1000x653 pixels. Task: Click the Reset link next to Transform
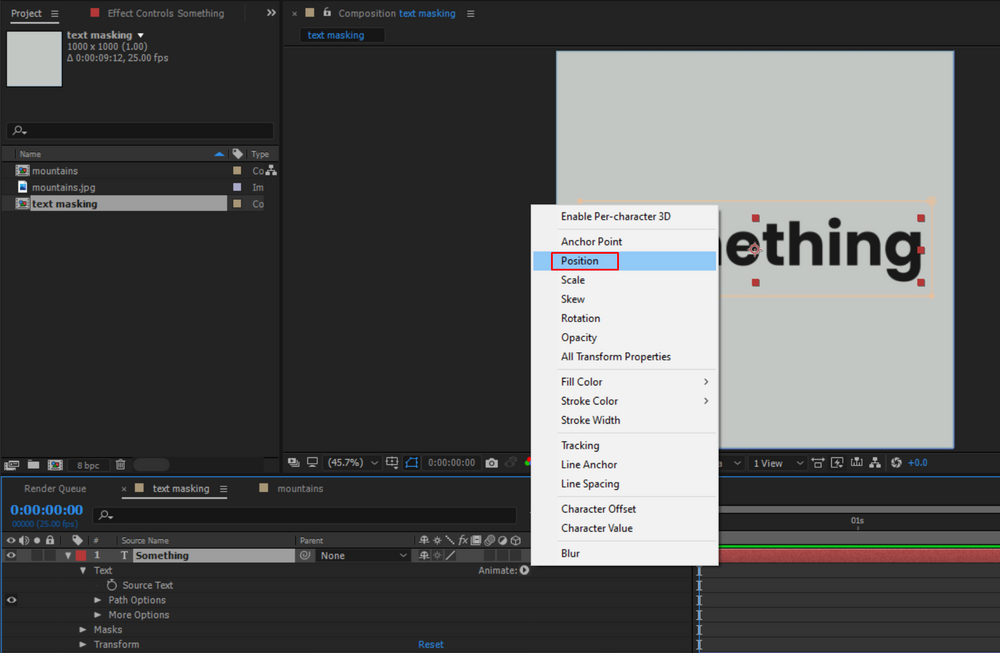click(430, 644)
